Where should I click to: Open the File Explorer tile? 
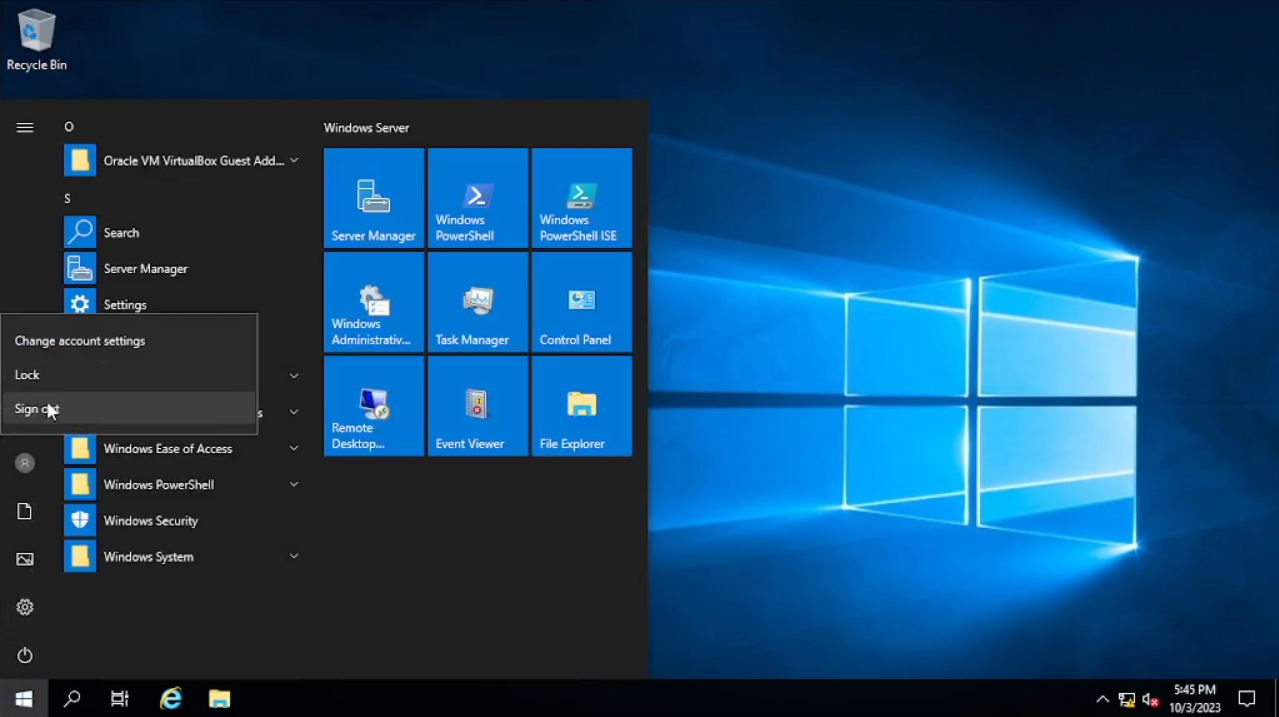point(581,406)
